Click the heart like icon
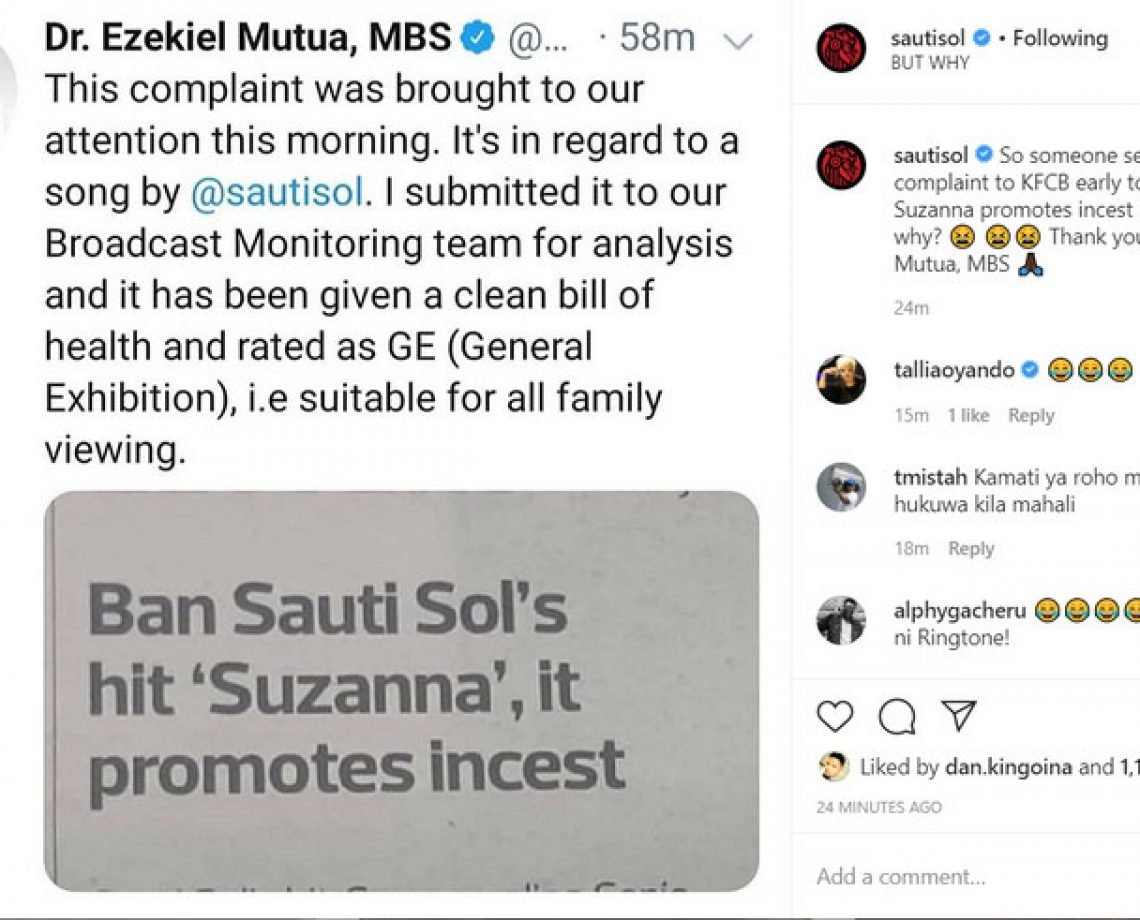Screen dimensions: 1140x920 click(836, 717)
